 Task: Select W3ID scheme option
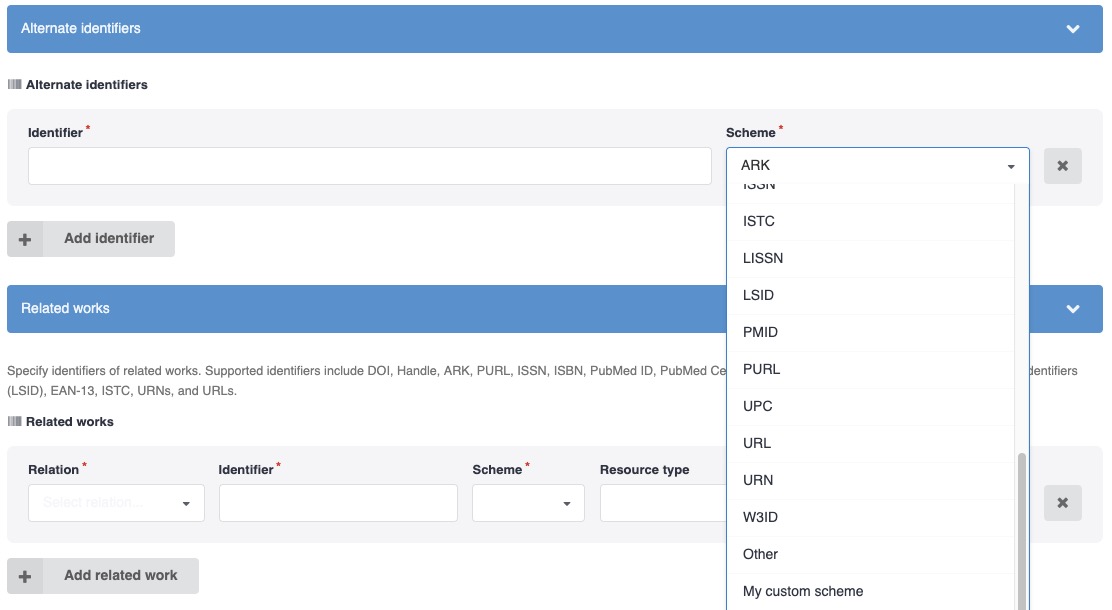pyautogui.click(x=760, y=517)
